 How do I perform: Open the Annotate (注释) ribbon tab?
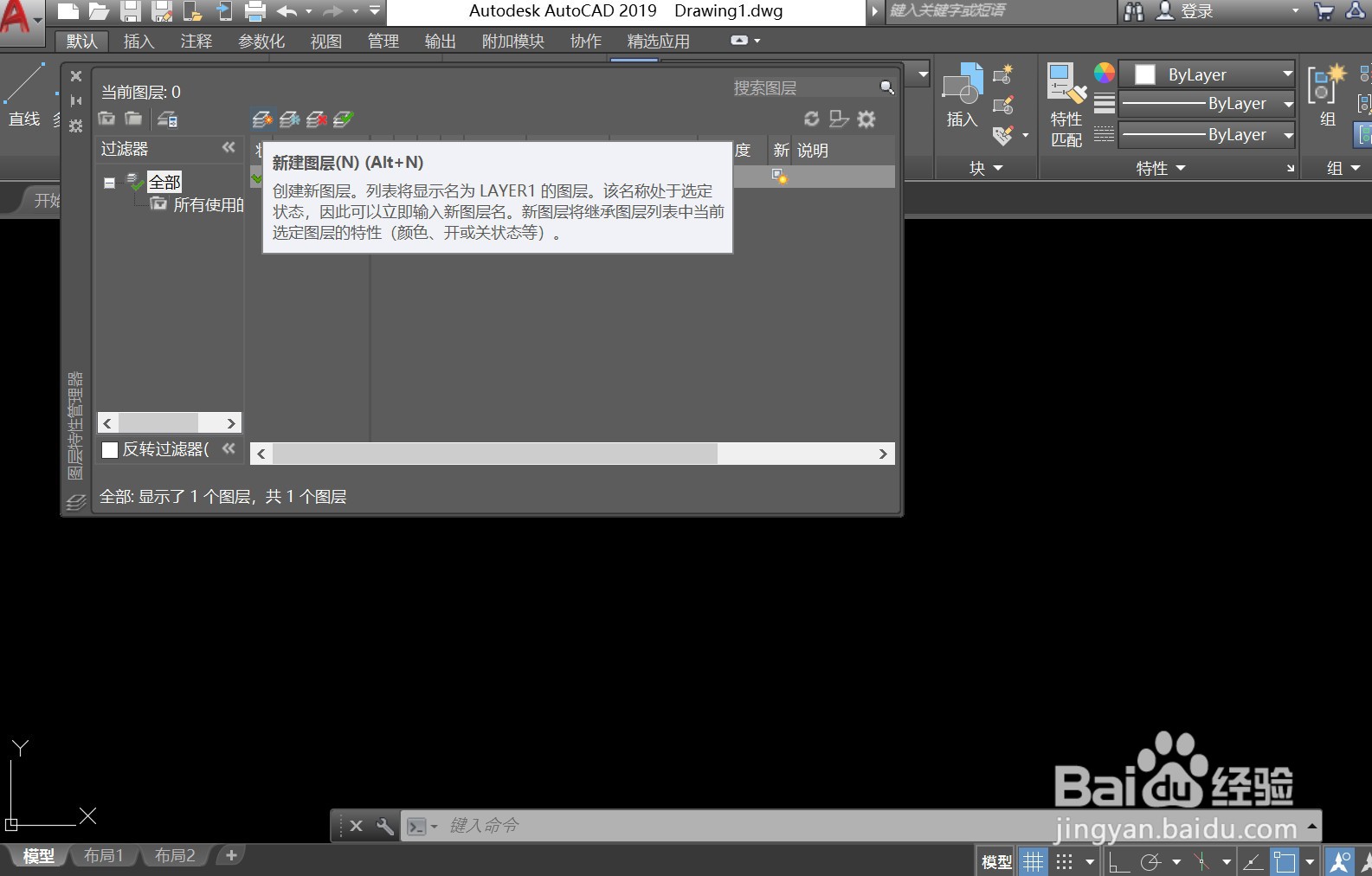pos(196,42)
